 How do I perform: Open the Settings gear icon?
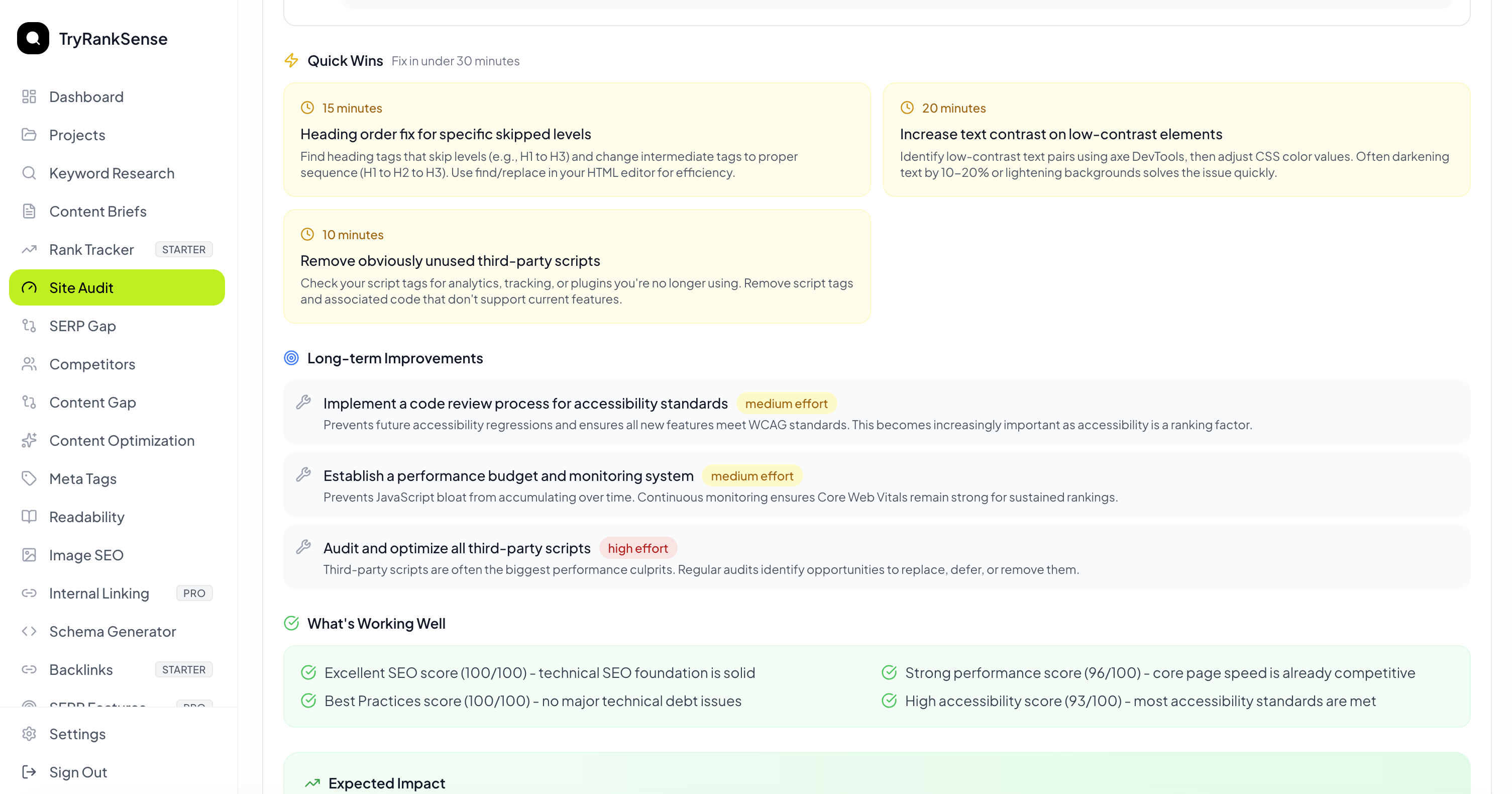(29, 734)
